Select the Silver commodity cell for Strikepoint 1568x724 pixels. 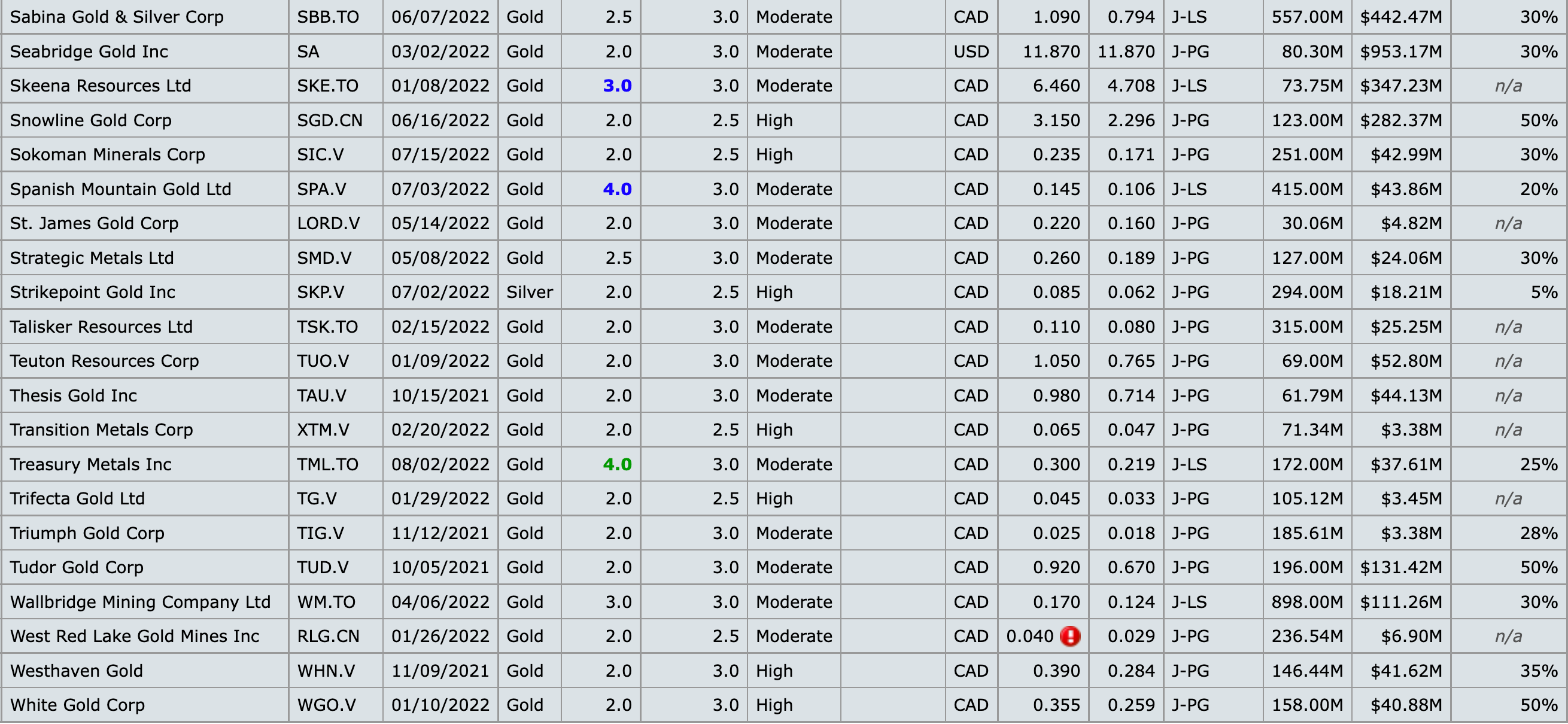point(529,292)
